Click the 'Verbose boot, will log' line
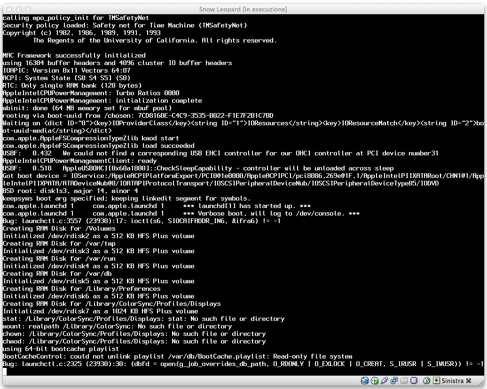 [x=181, y=214]
